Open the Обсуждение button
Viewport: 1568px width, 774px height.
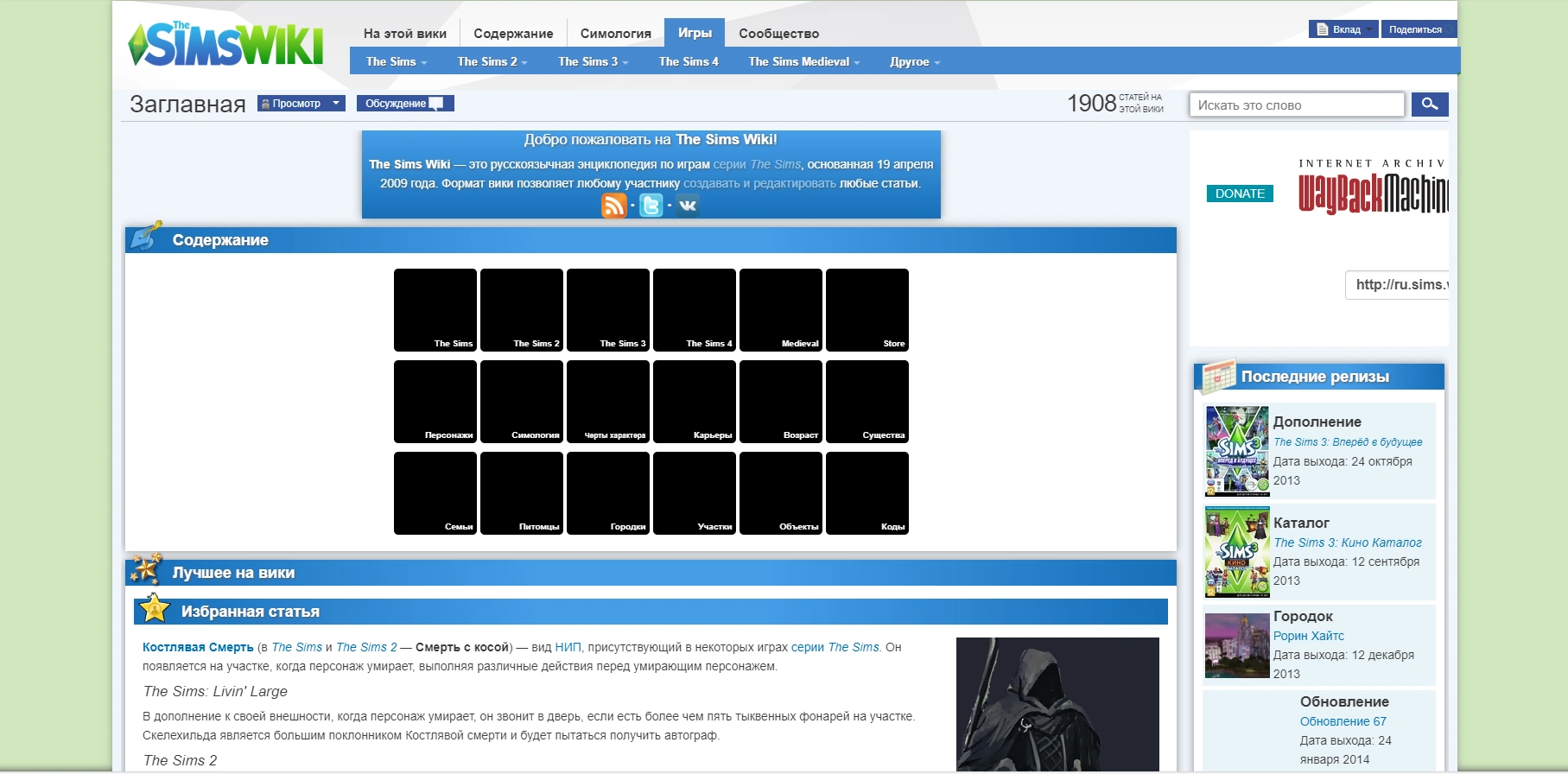point(405,104)
